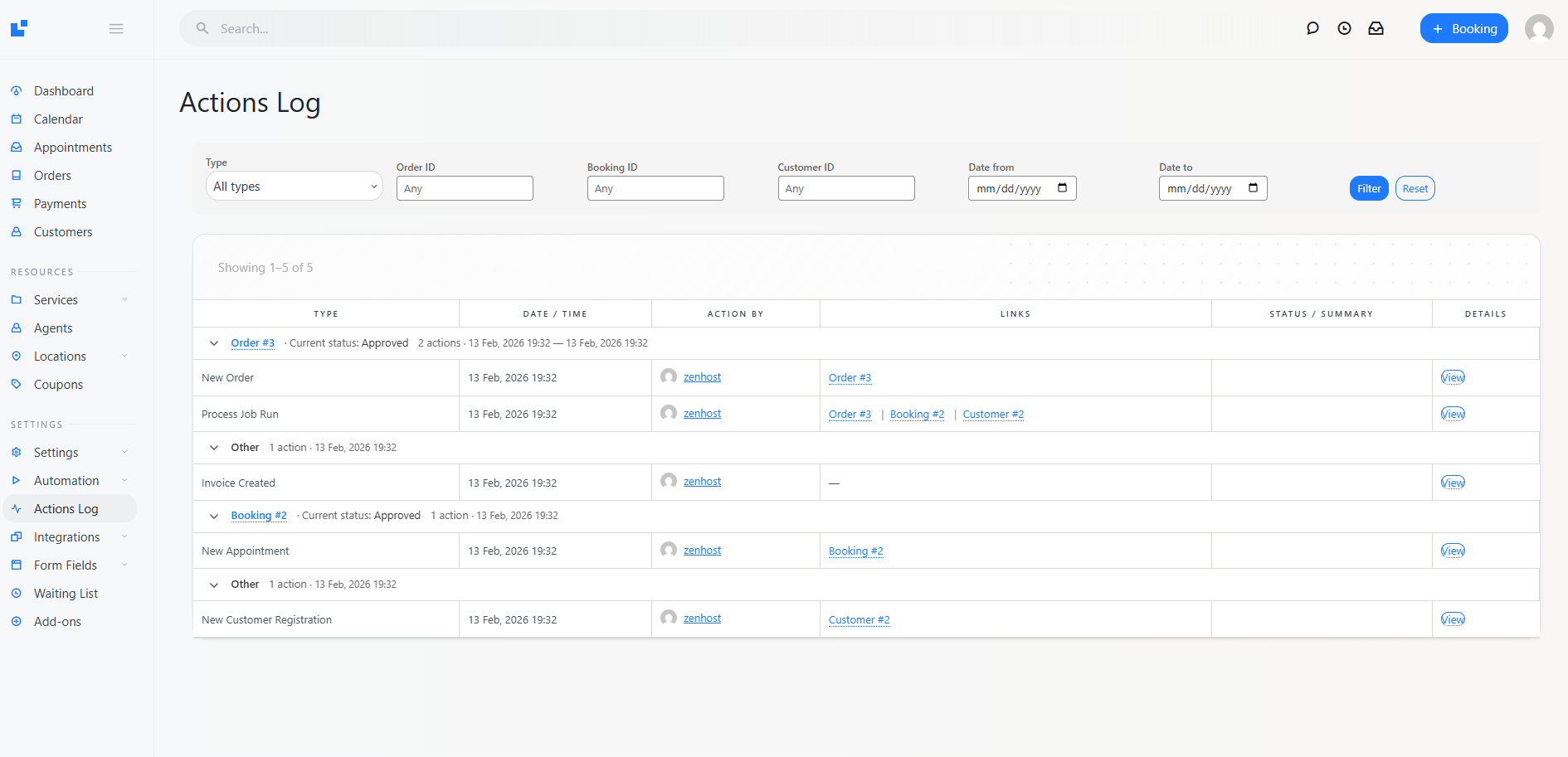
Task: Expand the Automation sidebar submenu
Action: click(124, 481)
